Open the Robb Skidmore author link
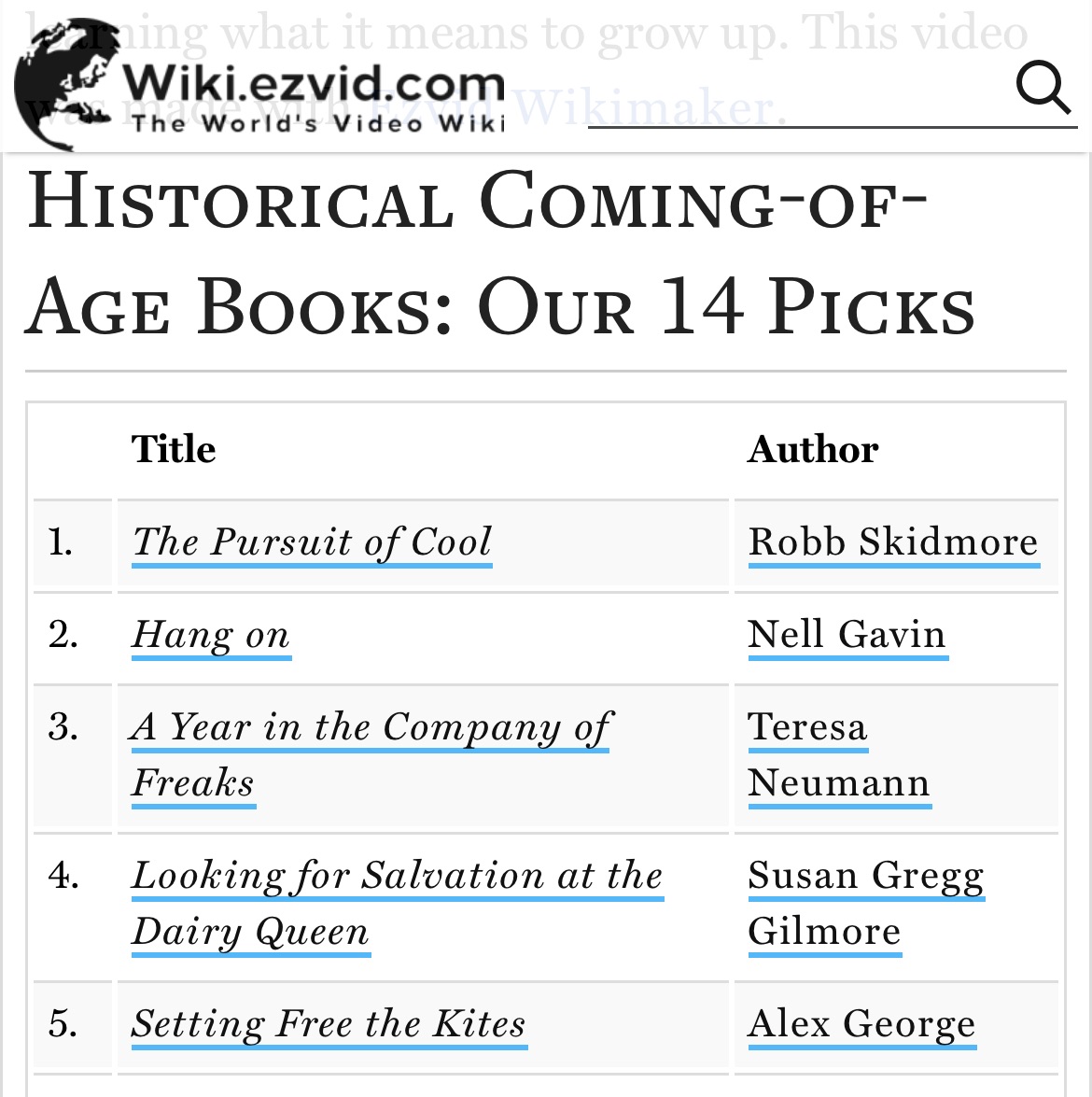The image size is (1092, 1097). point(893,542)
